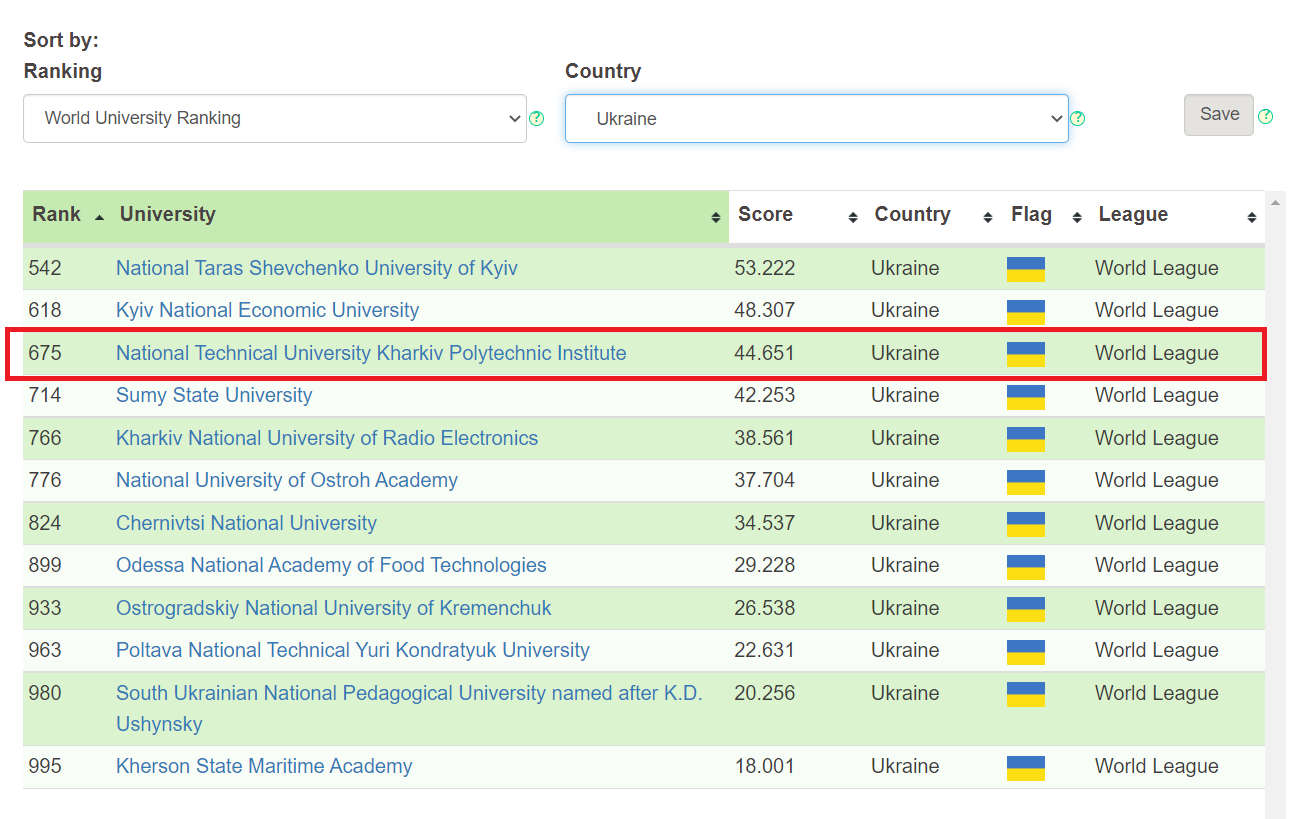The image size is (1305, 819).
Task: Click Ukraine flag in Sumy State University row
Action: coord(1026,397)
